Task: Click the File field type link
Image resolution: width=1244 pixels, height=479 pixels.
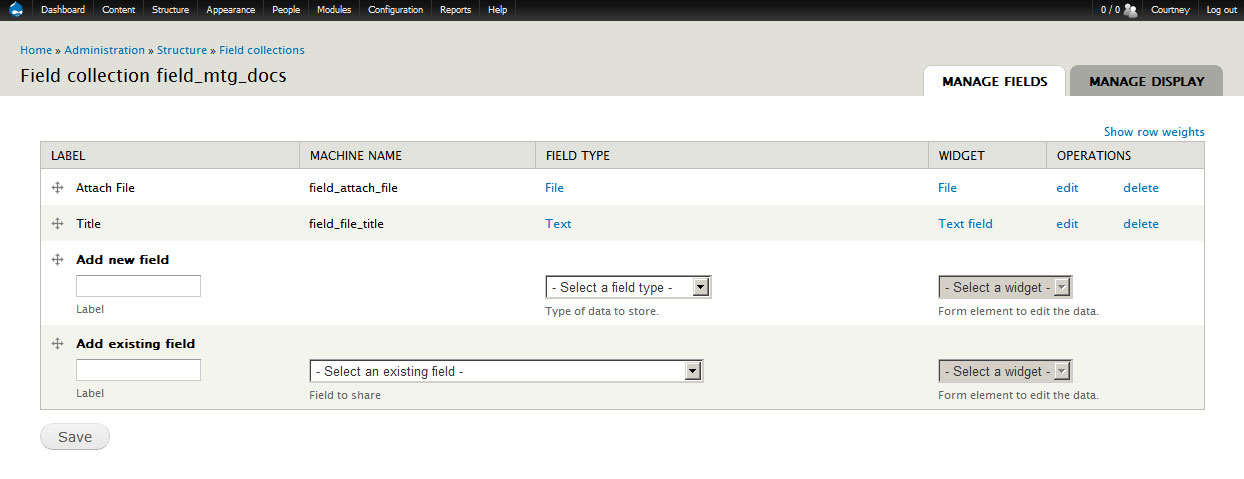Action: click(x=554, y=187)
